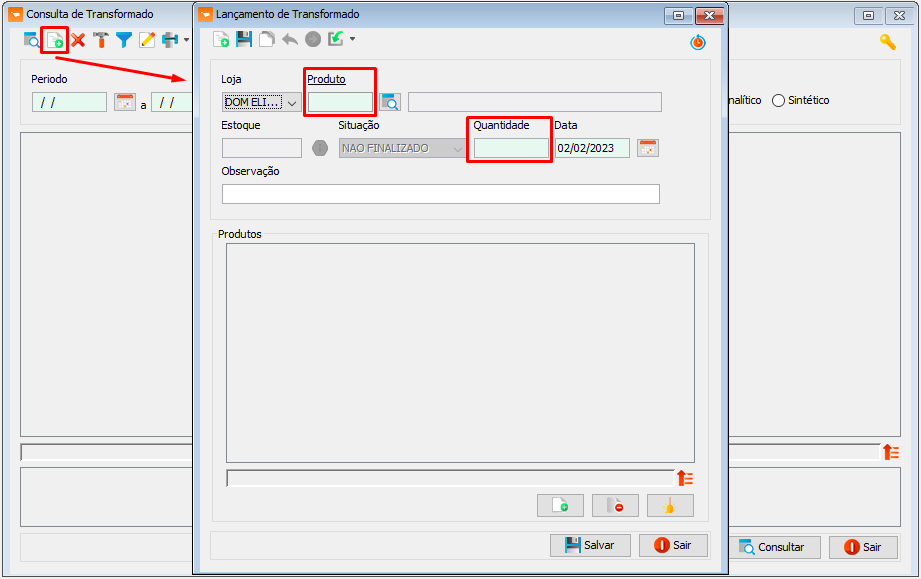Click new record icon in Consulta de Transformado toolbar
The width and height of the screenshot is (921, 579).
(55, 40)
